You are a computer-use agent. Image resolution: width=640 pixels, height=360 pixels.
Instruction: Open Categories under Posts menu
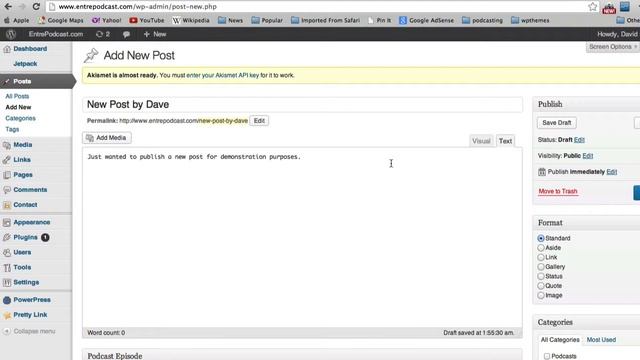point(20,118)
